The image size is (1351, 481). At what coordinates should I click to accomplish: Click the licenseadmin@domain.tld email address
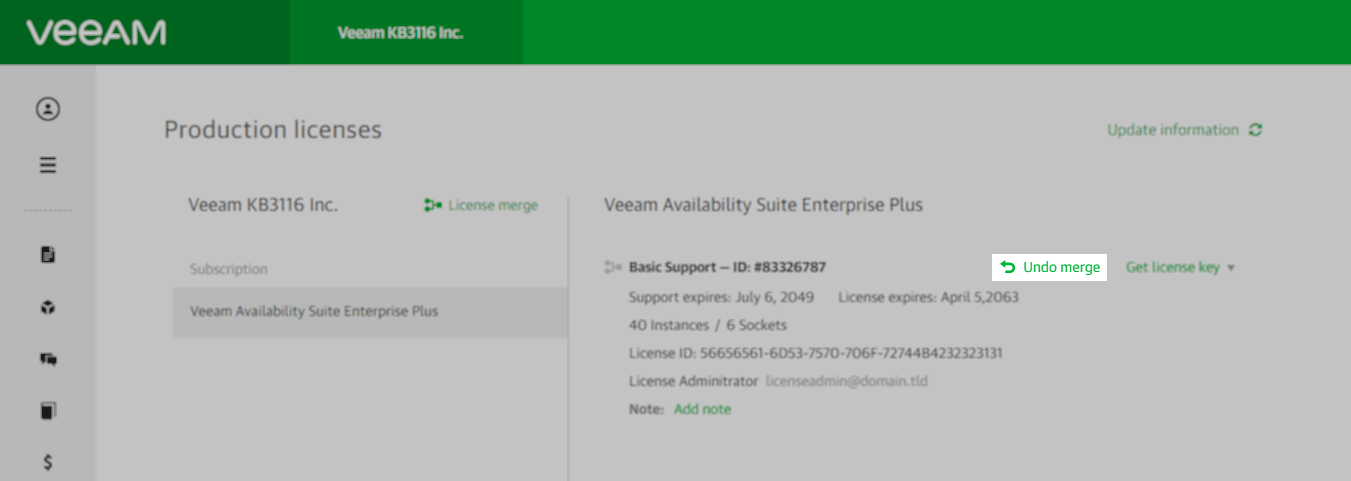[x=848, y=381]
